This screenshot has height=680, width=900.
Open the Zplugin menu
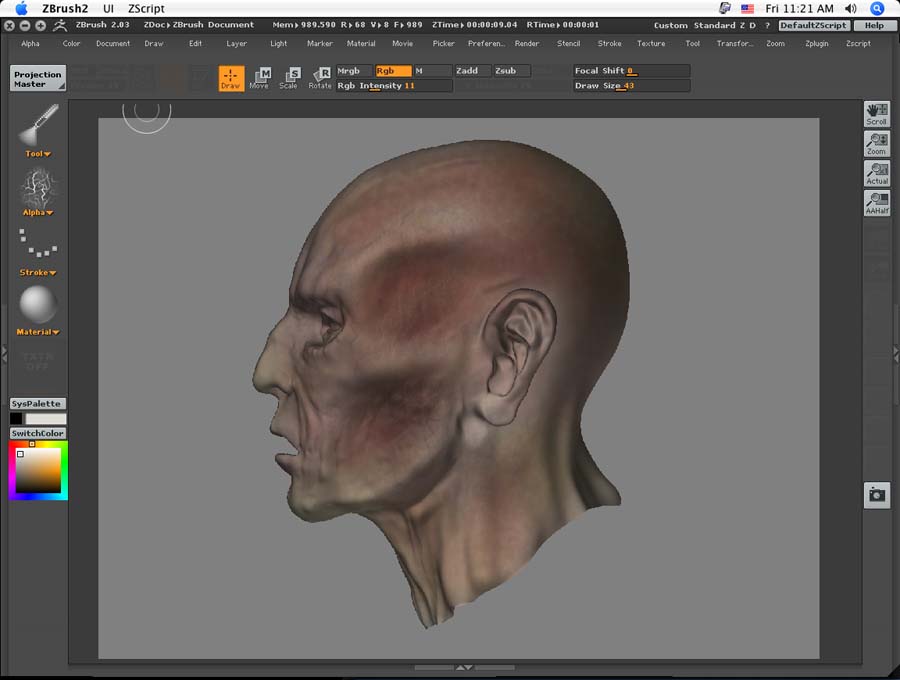816,44
